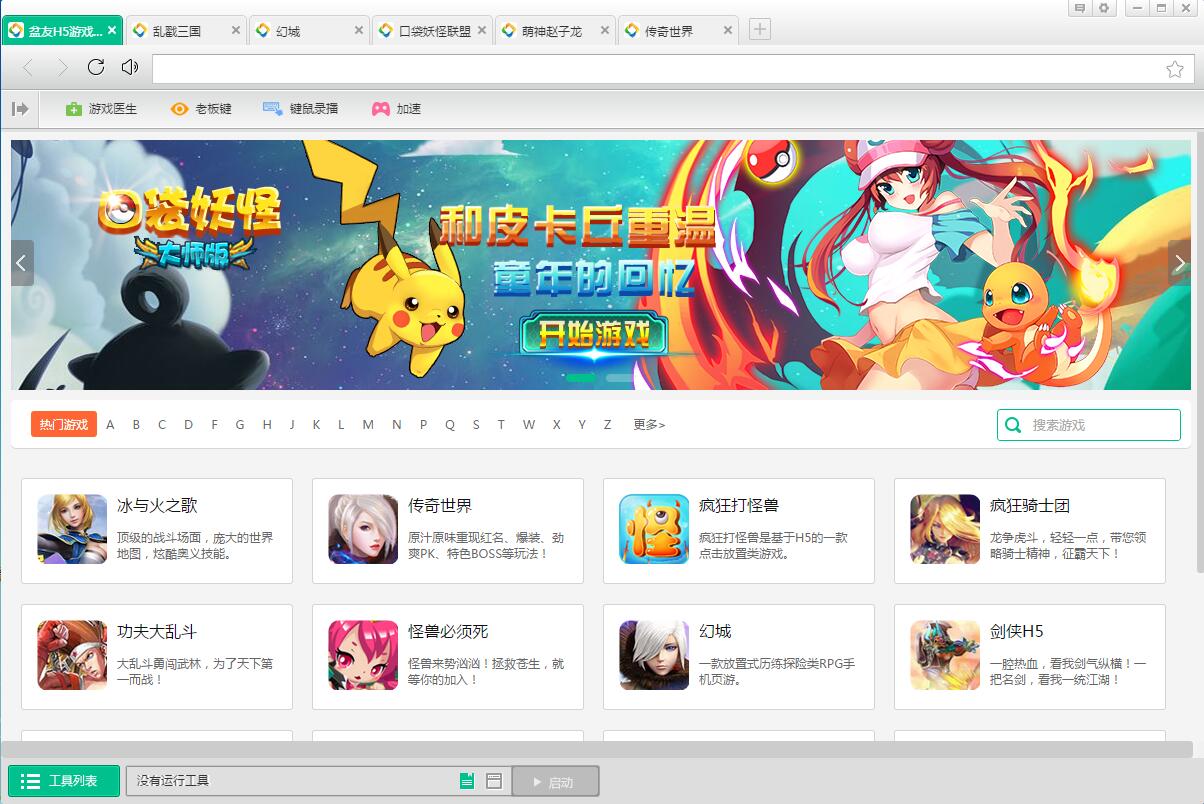Show next banner with right arrow
The image size is (1204, 804).
click(x=1179, y=263)
